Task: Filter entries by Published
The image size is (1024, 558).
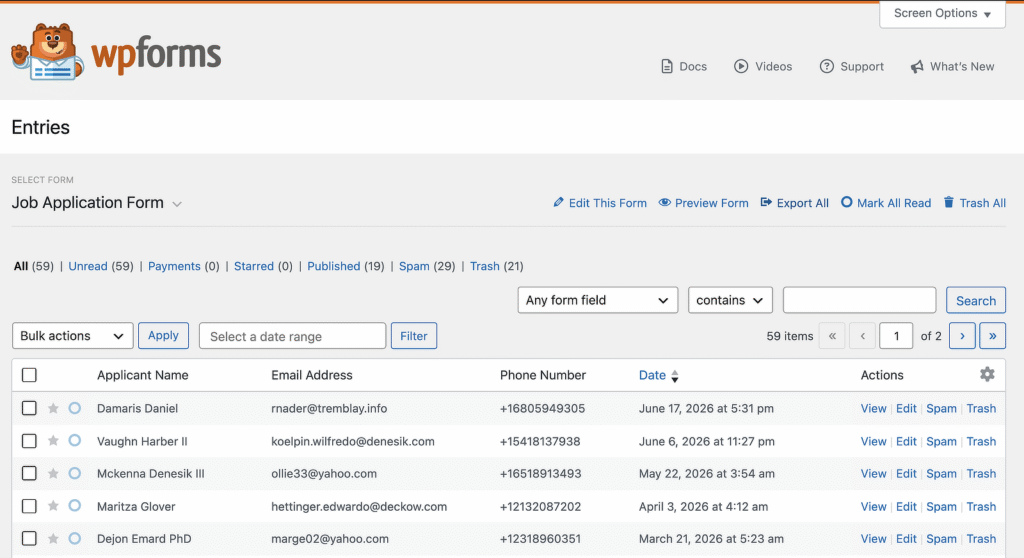Action: pyautogui.click(x=333, y=266)
